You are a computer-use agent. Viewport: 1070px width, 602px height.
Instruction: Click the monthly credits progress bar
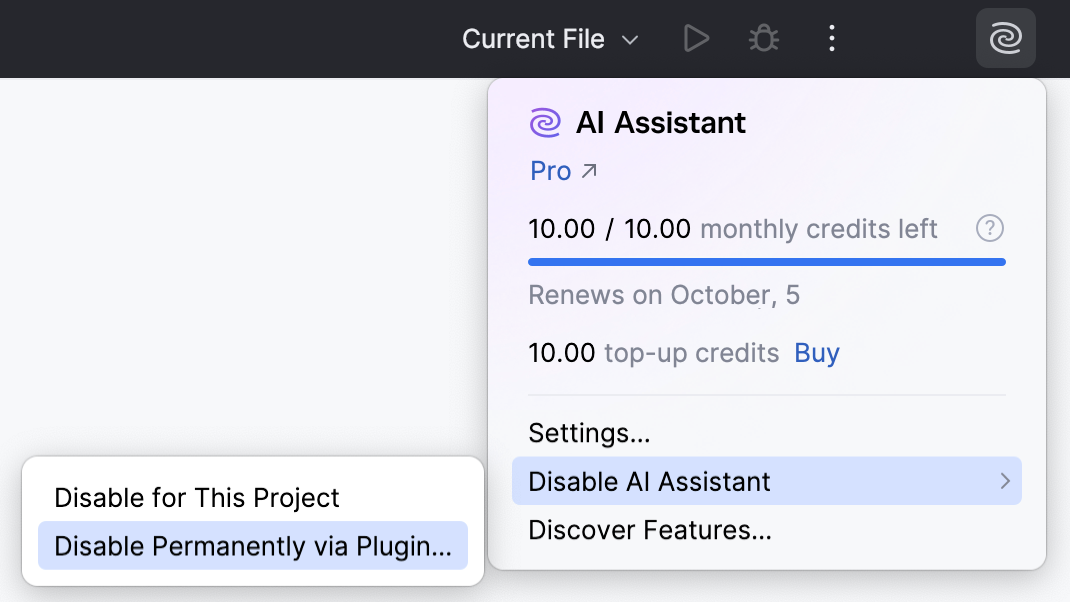766,260
